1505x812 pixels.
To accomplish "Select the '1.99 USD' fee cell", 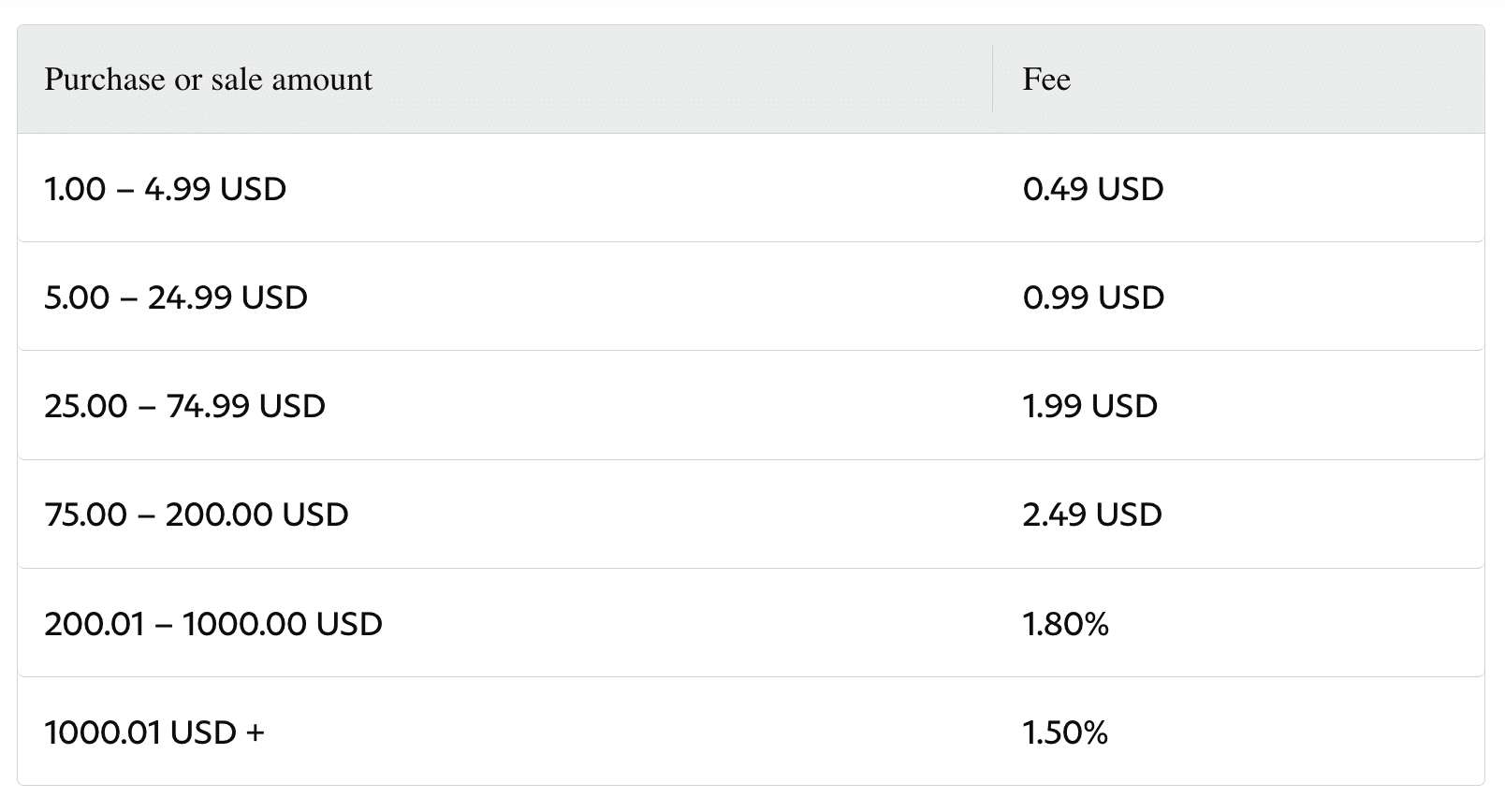I will click(x=1238, y=405).
